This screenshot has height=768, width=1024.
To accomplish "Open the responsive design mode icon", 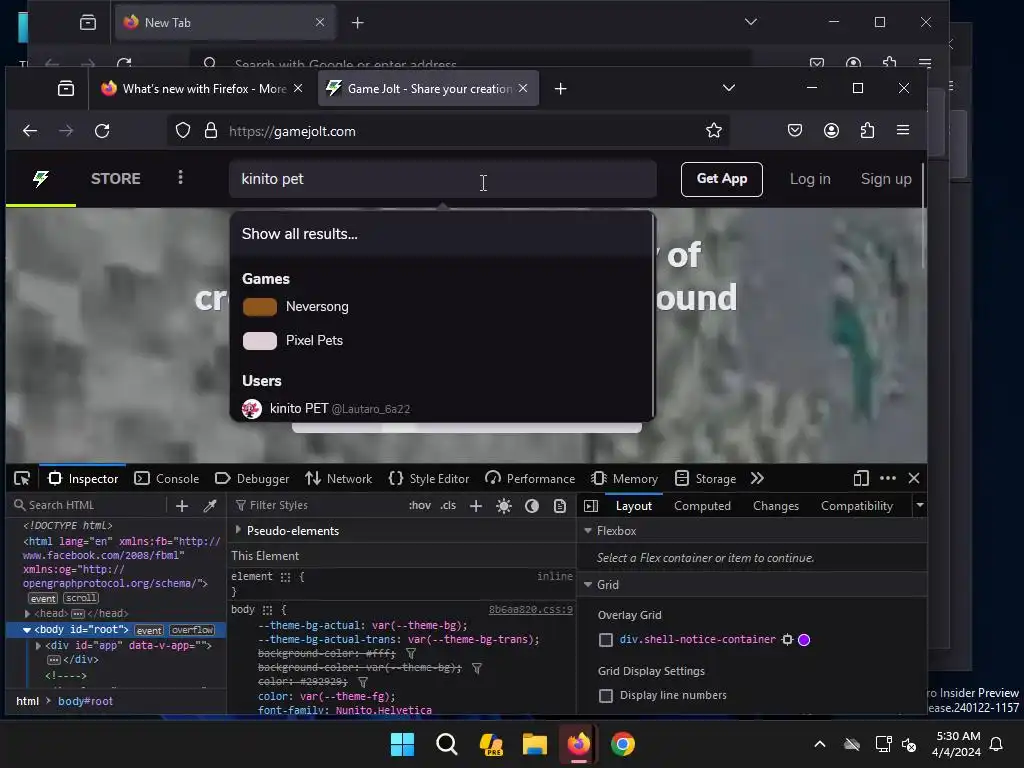I will click(861, 479).
